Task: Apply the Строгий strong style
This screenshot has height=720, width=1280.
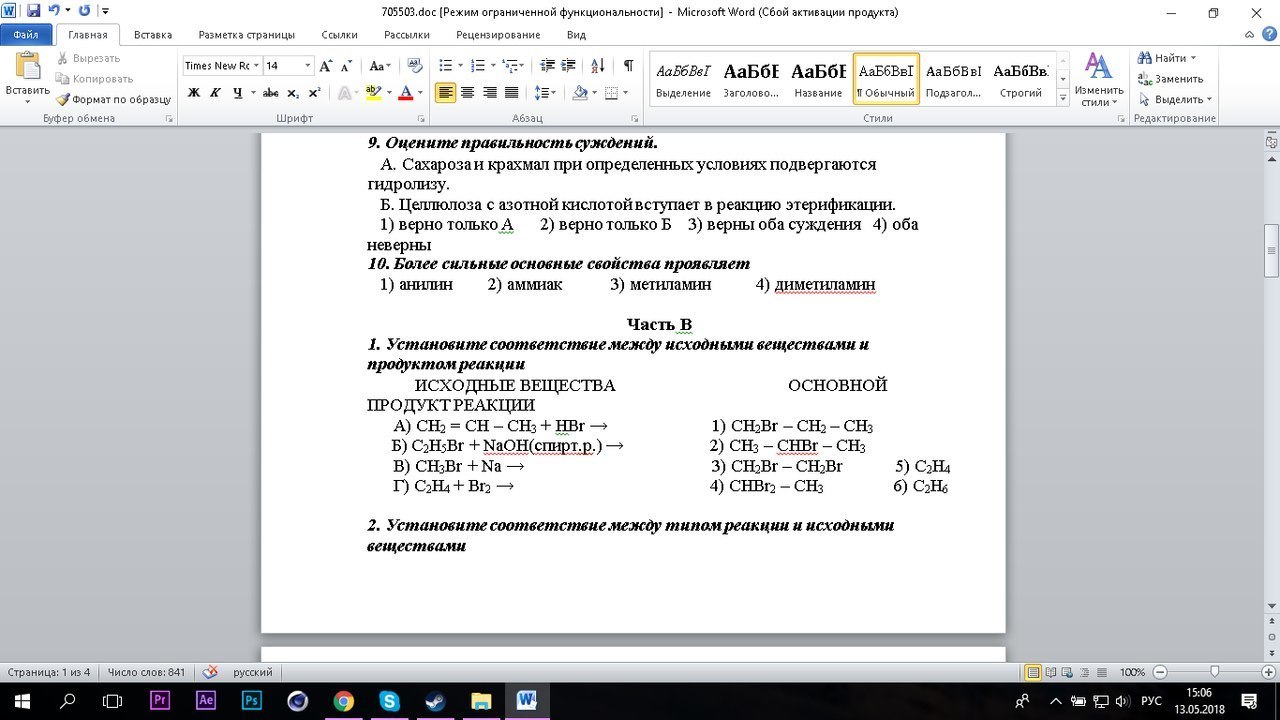Action: tap(1020, 79)
